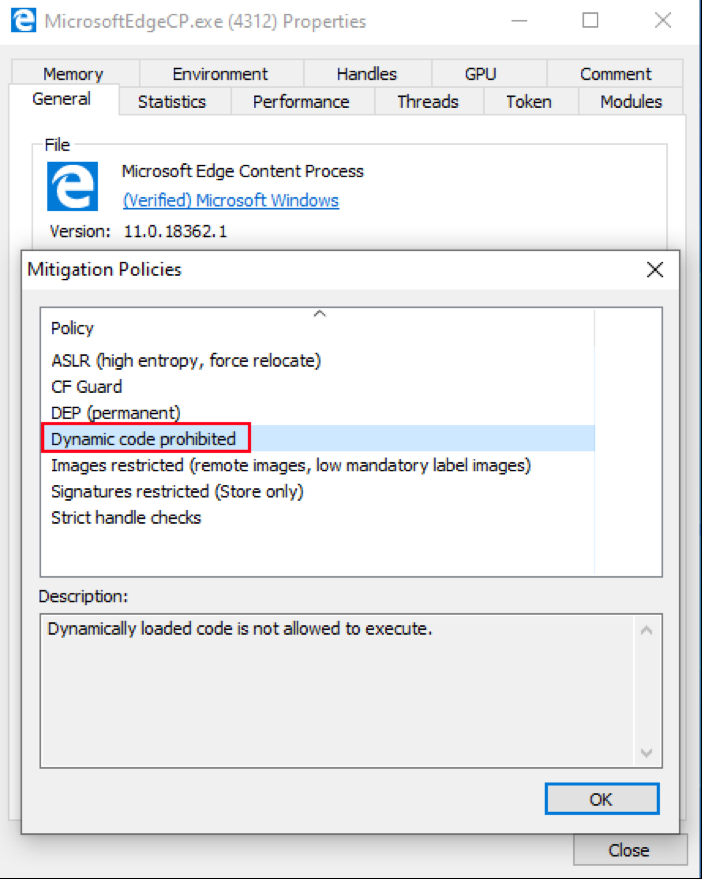Select the Images restricted policy row
Viewport: 702px width, 879px height.
pyautogui.click(x=290, y=465)
